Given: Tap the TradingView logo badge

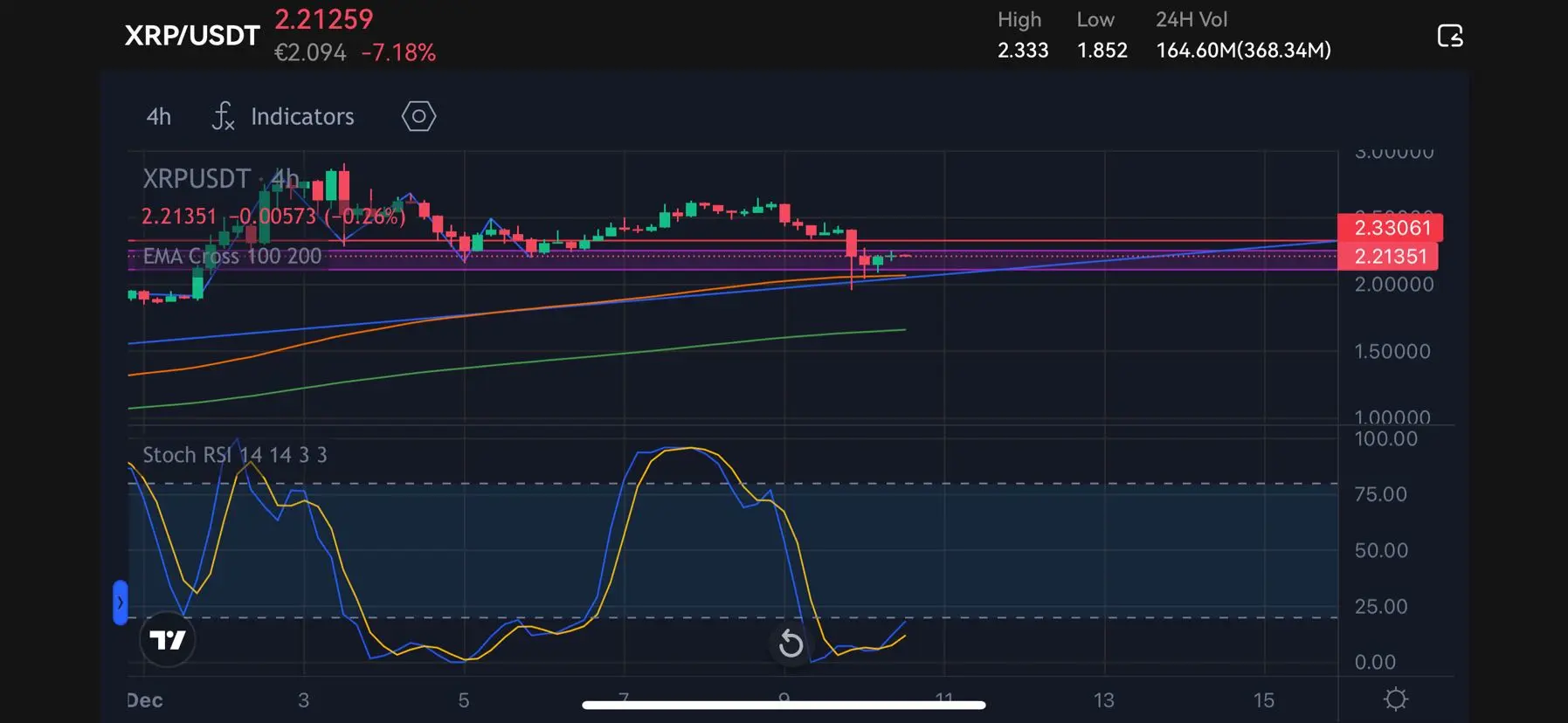Looking at the screenshot, I should click(167, 640).
